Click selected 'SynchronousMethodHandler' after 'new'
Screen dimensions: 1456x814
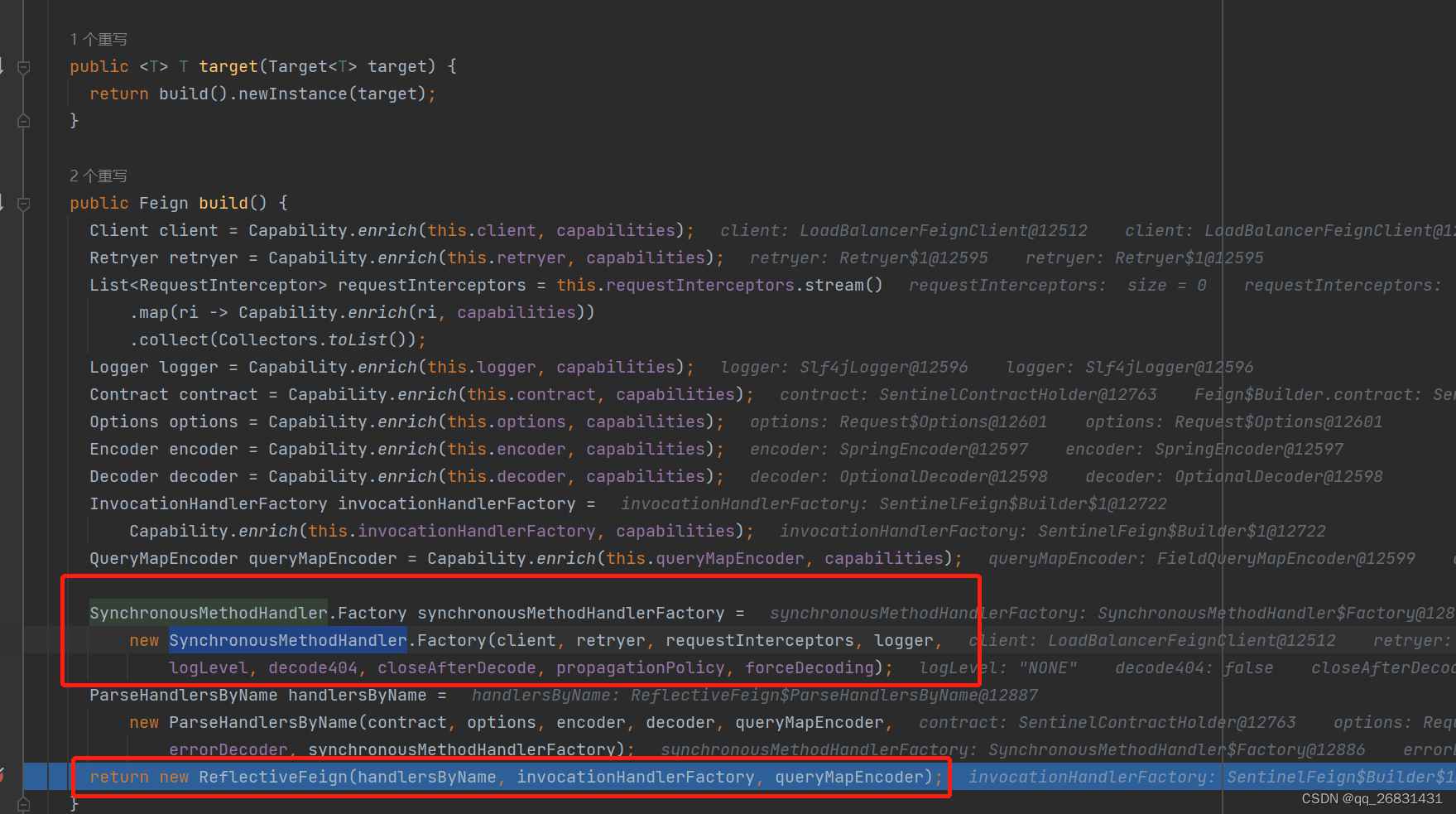click(x=288, y=640)
